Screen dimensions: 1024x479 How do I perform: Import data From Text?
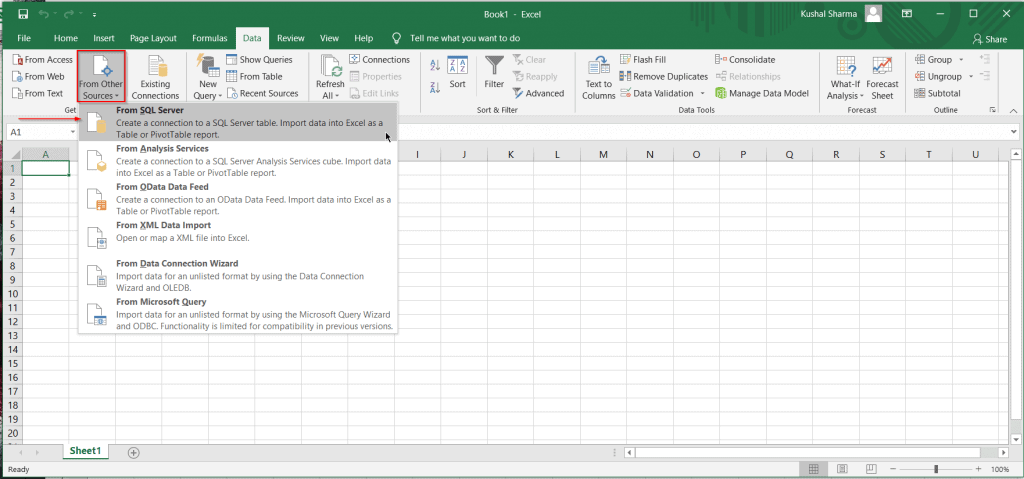pos(38,93)
